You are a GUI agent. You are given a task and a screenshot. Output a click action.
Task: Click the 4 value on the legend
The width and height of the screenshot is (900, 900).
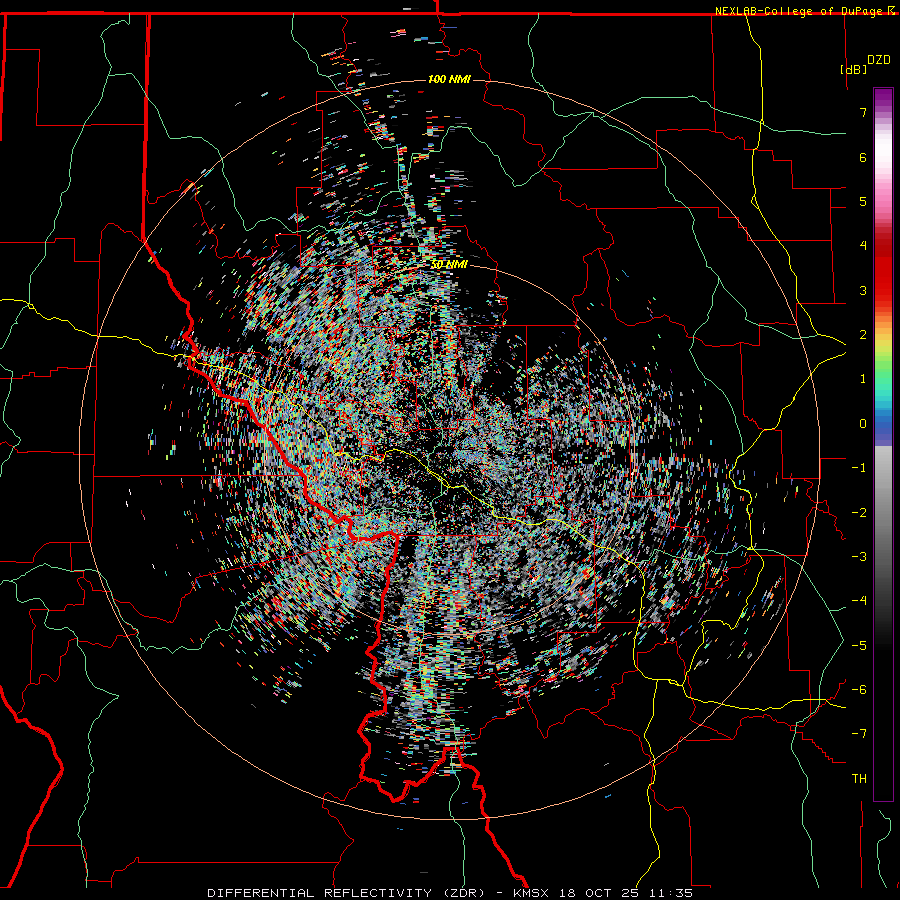[x=863, y=246]
